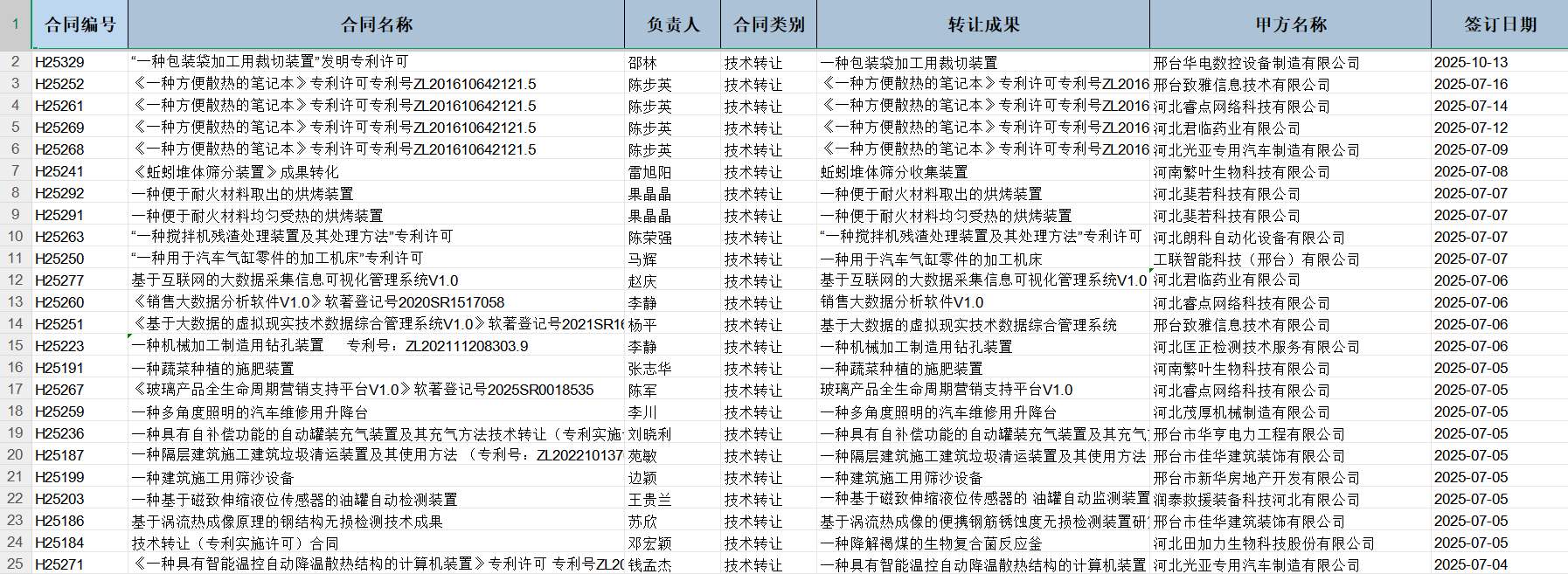Click date cell 2025-07-04

point(1500,564)
